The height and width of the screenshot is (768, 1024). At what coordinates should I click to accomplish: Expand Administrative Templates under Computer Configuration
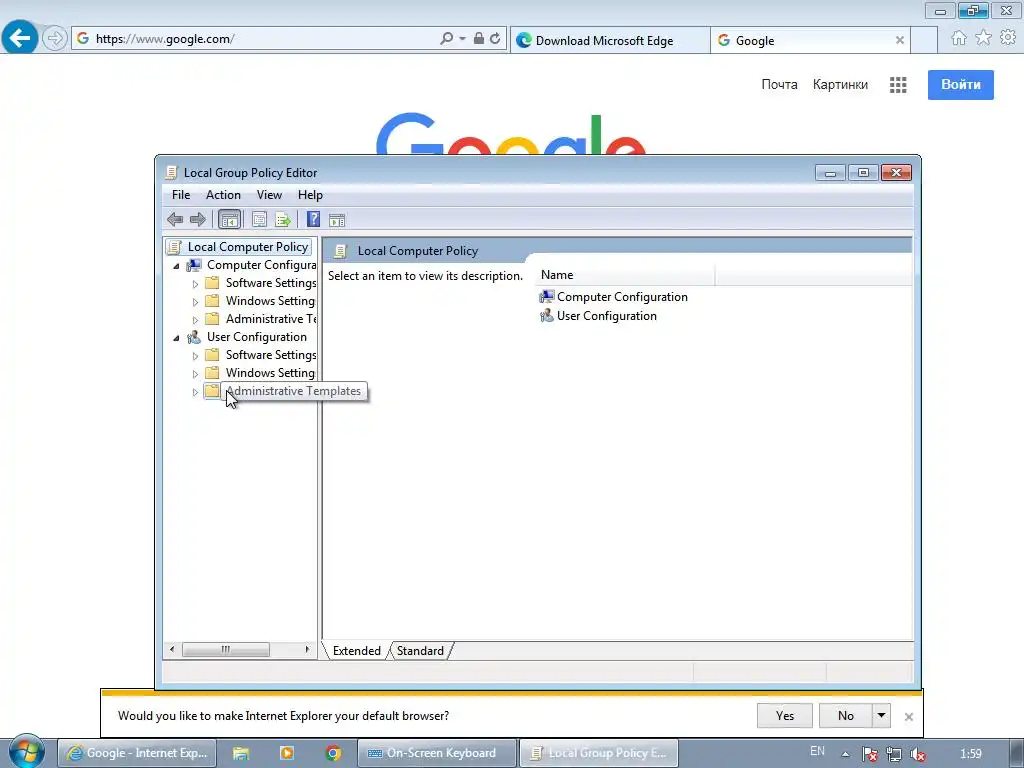click(x=195, y=320)
